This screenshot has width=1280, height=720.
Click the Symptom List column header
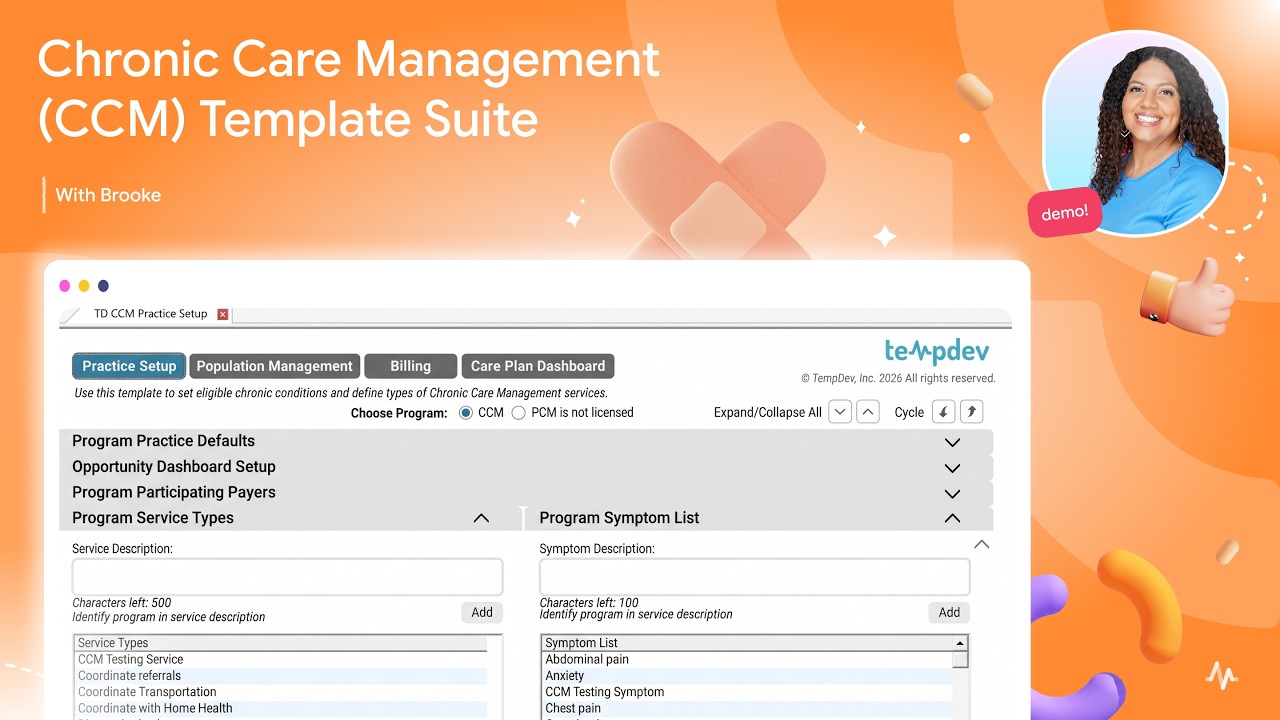pyautogui.click(x=747, y=643)
